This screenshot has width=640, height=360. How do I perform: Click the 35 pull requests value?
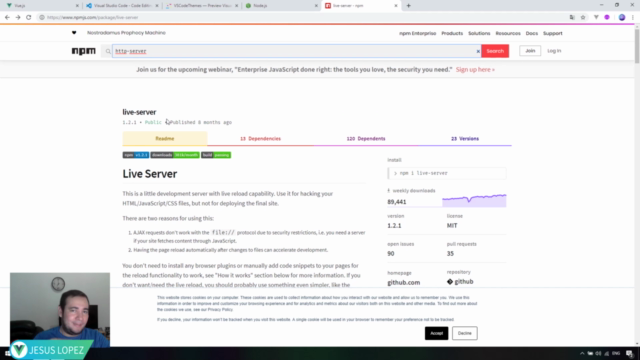coord(450,253)
